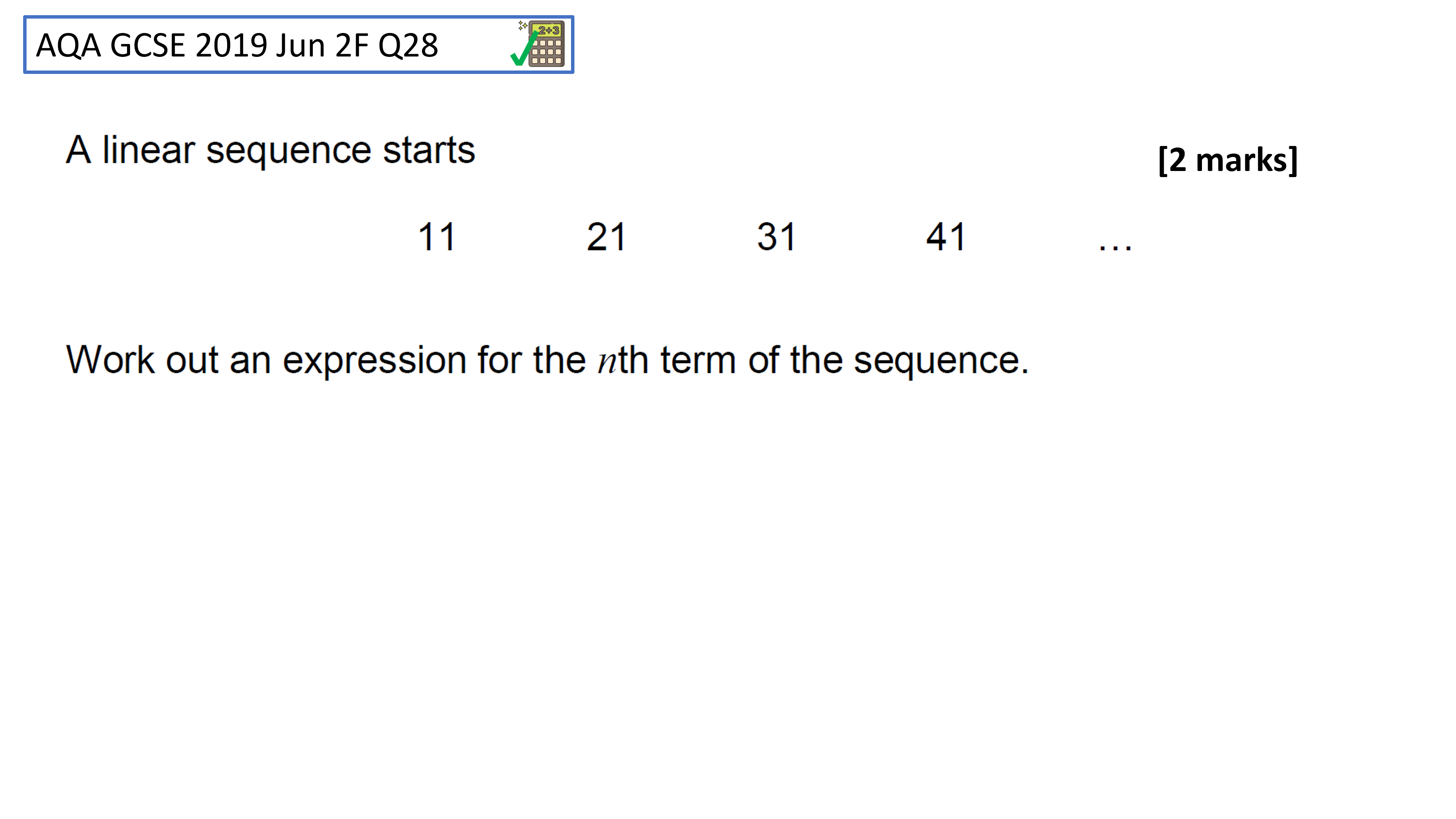Screen dimensions: 1456x819
Task: Click the calculator icon in title box
Action: pyautogui.click(x=546, y=44)
